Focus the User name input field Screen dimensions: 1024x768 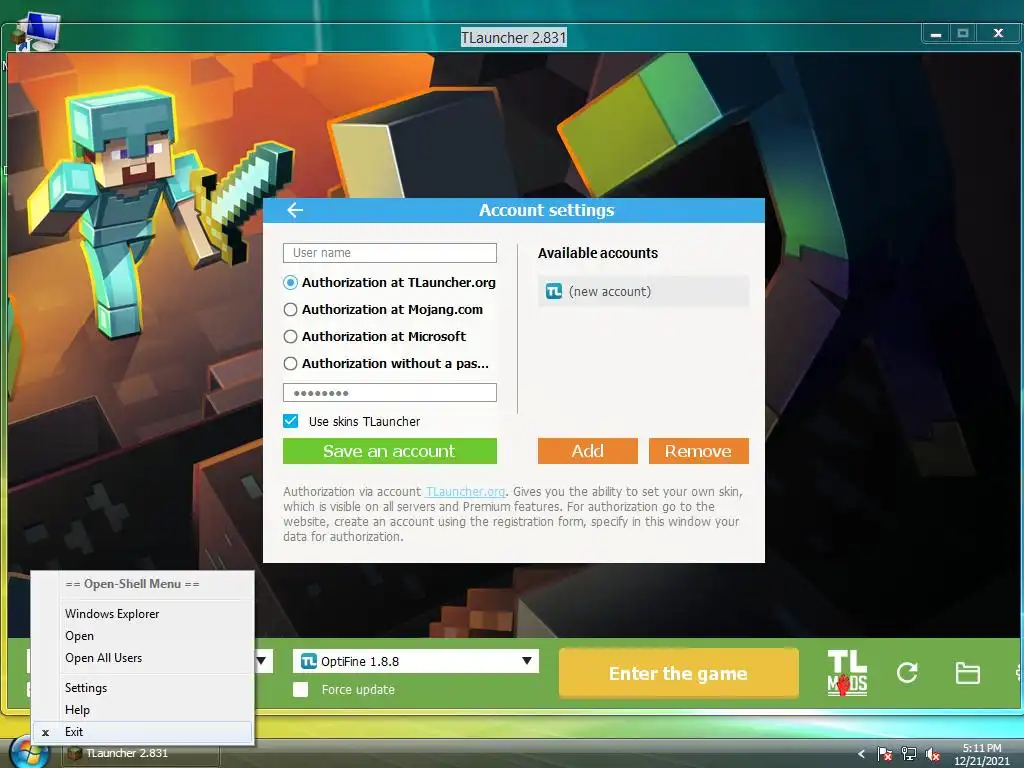(x=390, y=253)
